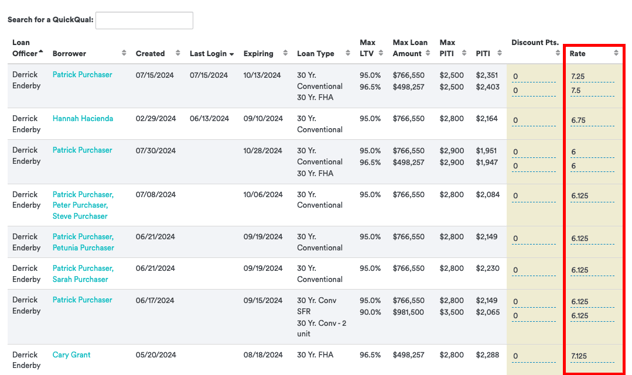Sort table by Borrower column arrows
The width and height of the screenshot is (632, 375).
(124, 53)
